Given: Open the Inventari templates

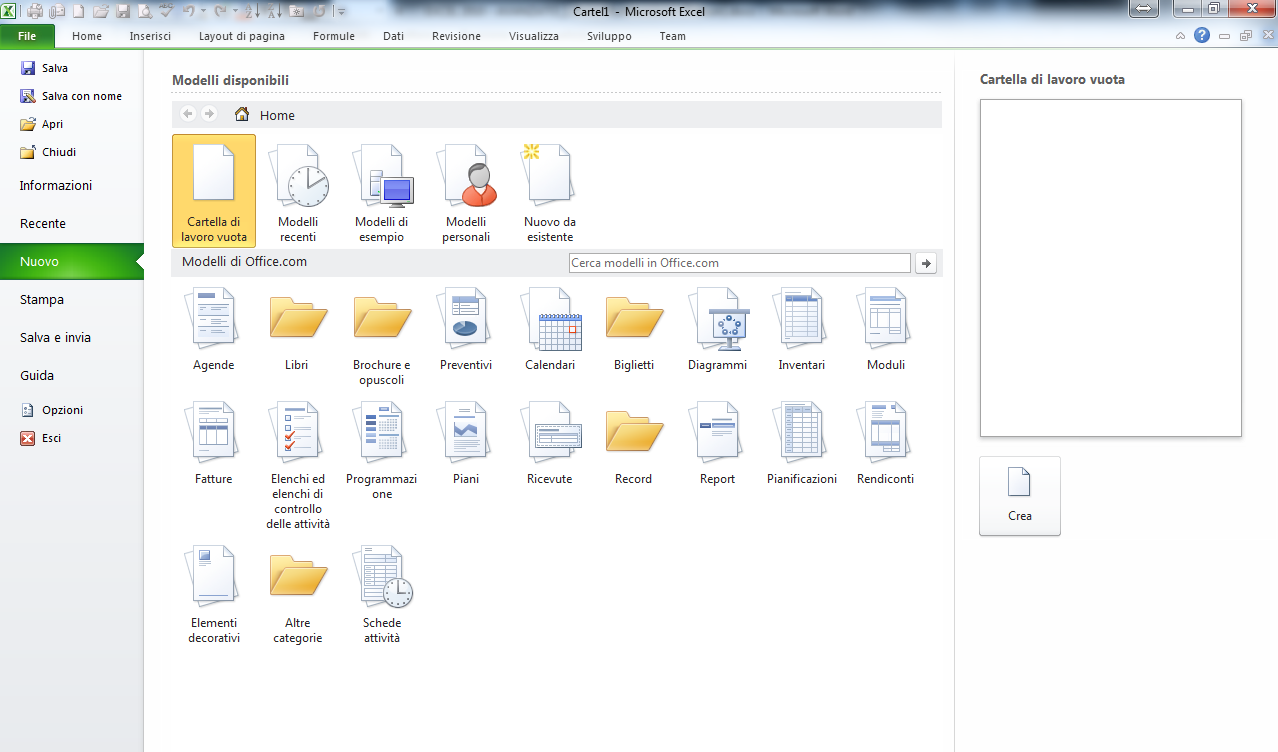Looking at the screenshot, I should tap(802, 331).
